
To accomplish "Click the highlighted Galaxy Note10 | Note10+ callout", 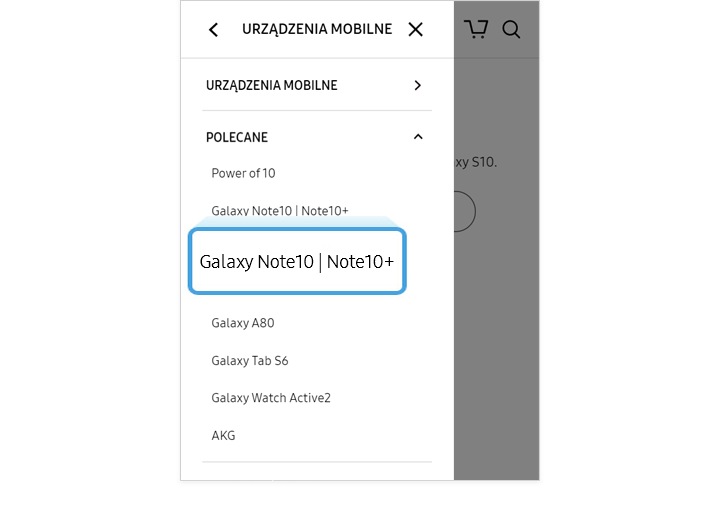I will (297, 261).
